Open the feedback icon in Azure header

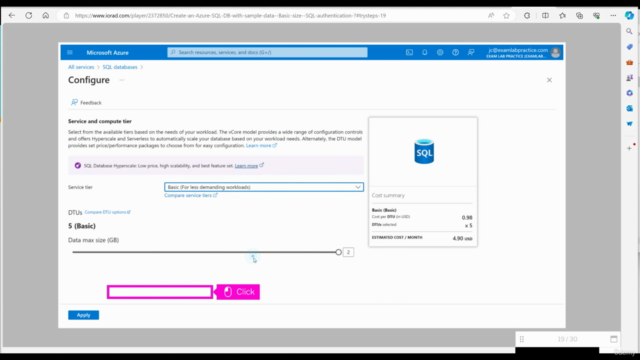[x=471, y=52]
